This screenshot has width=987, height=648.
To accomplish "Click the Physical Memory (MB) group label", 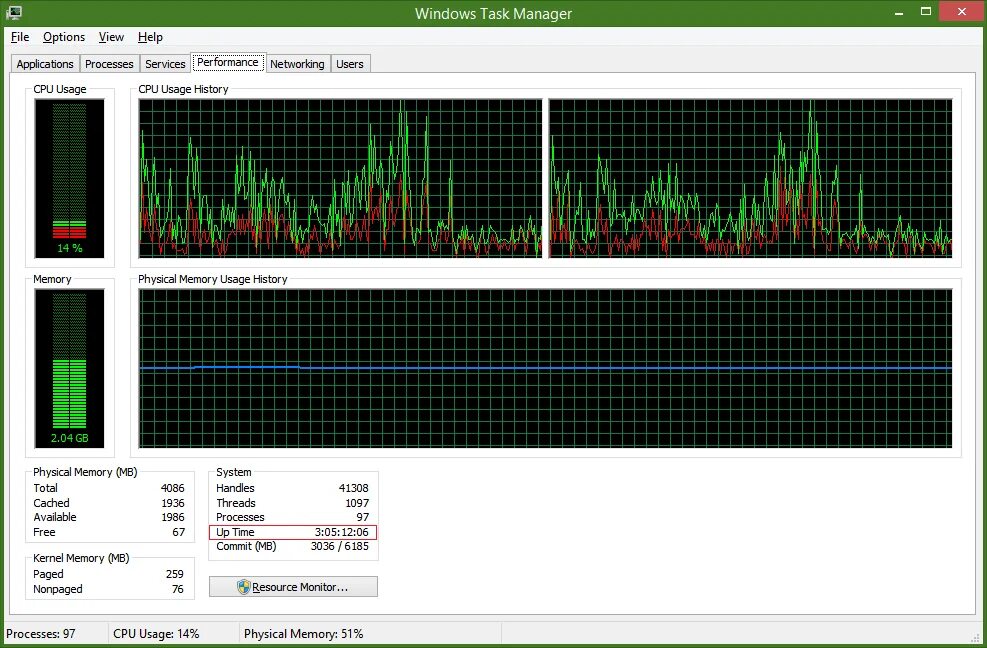I will coord(85,472).
